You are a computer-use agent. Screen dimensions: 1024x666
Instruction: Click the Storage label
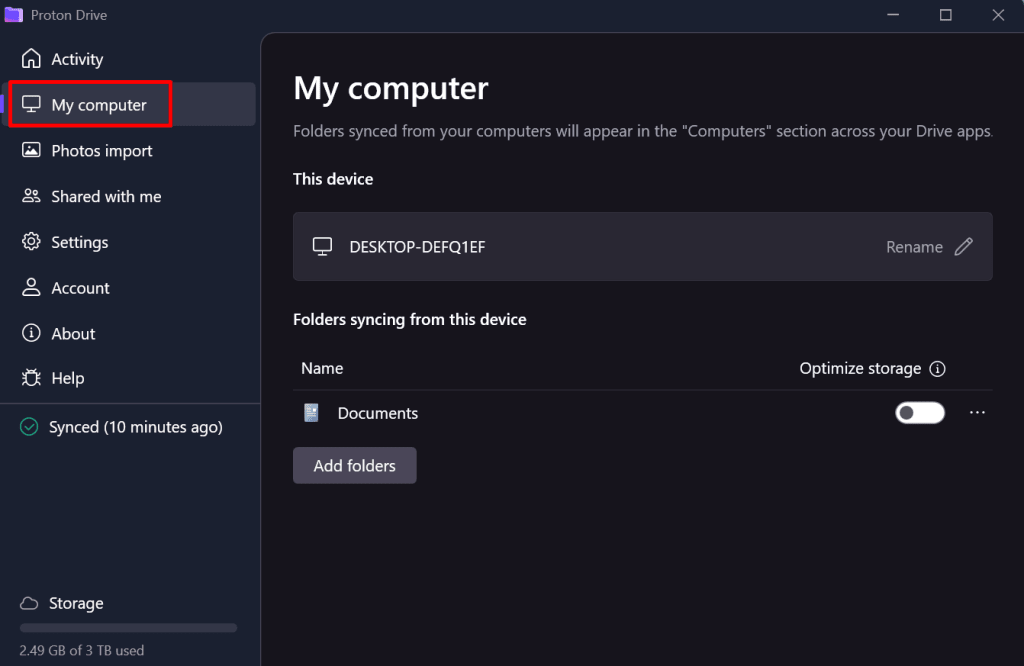point(76,603)
